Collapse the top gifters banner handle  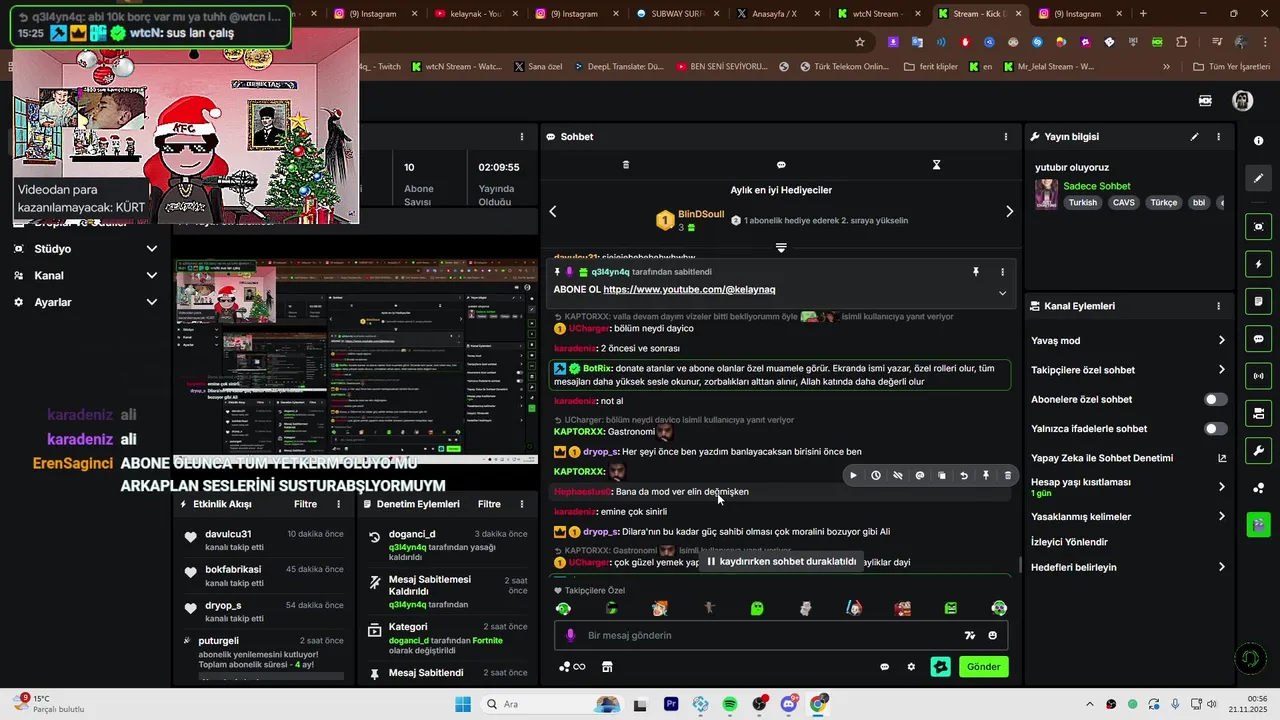point(781,247)
